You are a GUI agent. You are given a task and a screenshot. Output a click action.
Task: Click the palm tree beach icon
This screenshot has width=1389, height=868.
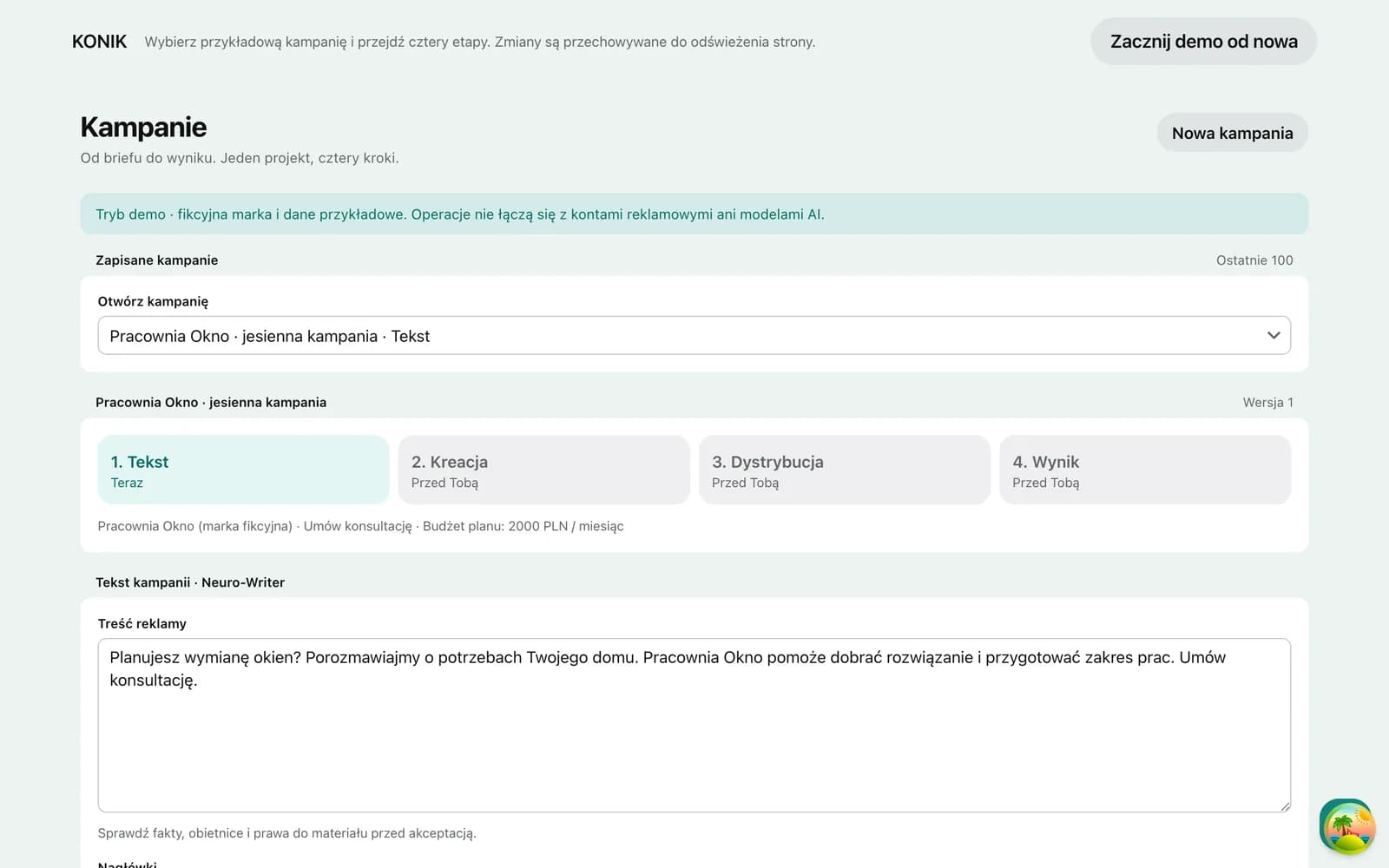1346,826
